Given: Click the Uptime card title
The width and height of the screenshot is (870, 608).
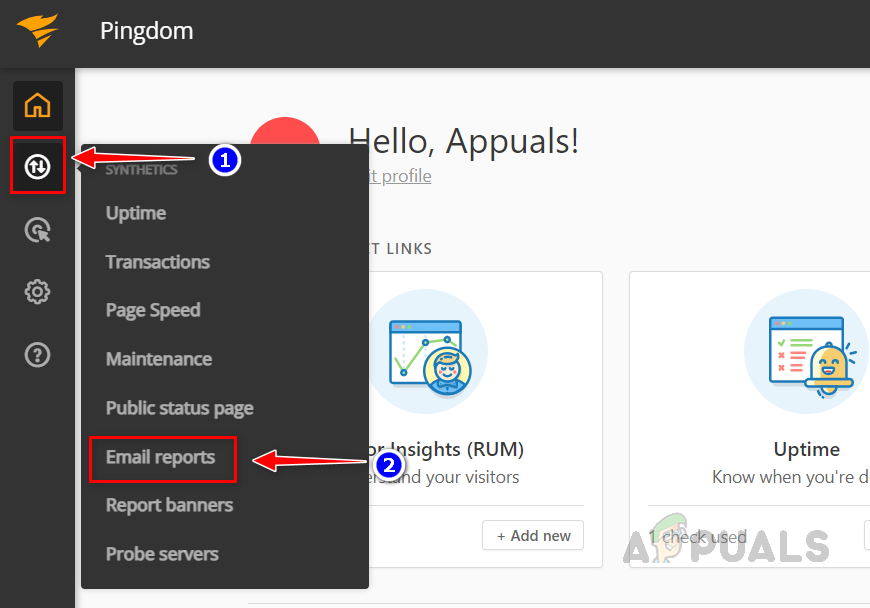Looking at the screenshot, I should pos(807,449).
